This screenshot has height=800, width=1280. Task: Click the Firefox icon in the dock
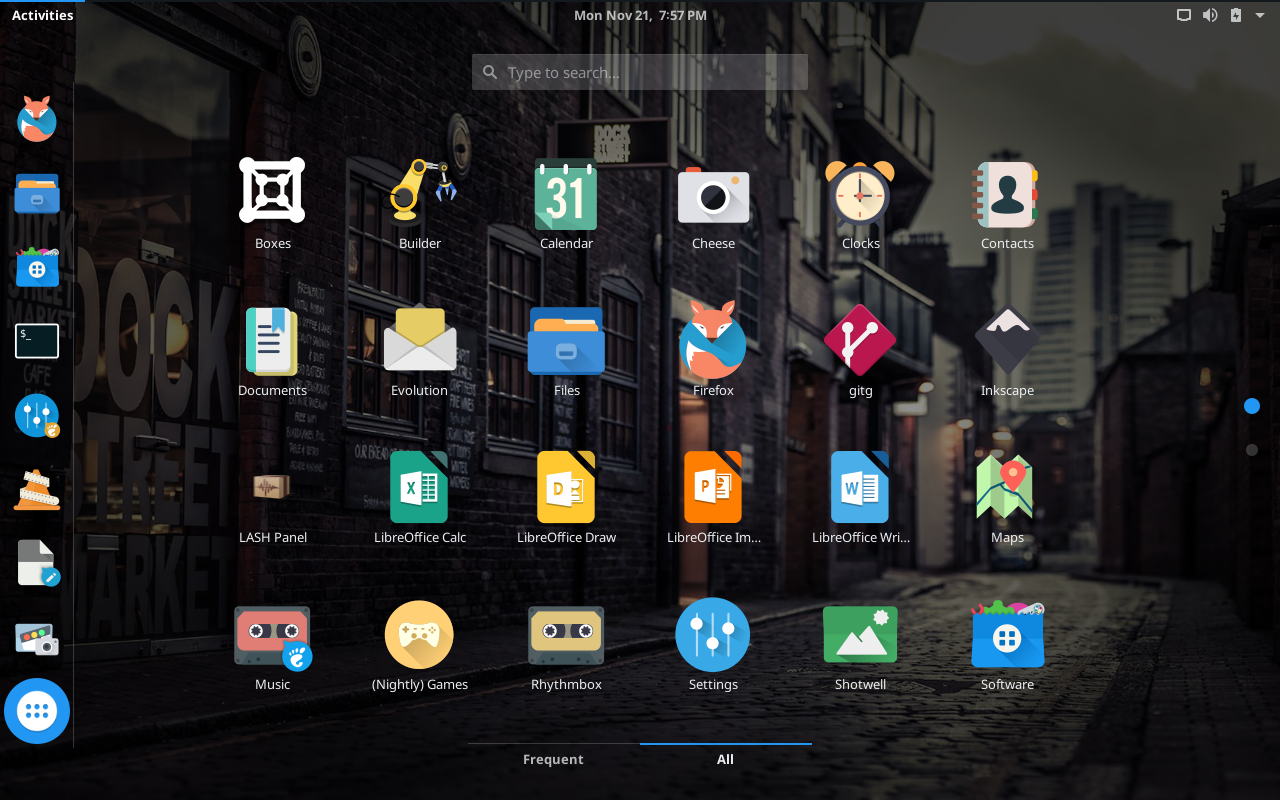37,119
